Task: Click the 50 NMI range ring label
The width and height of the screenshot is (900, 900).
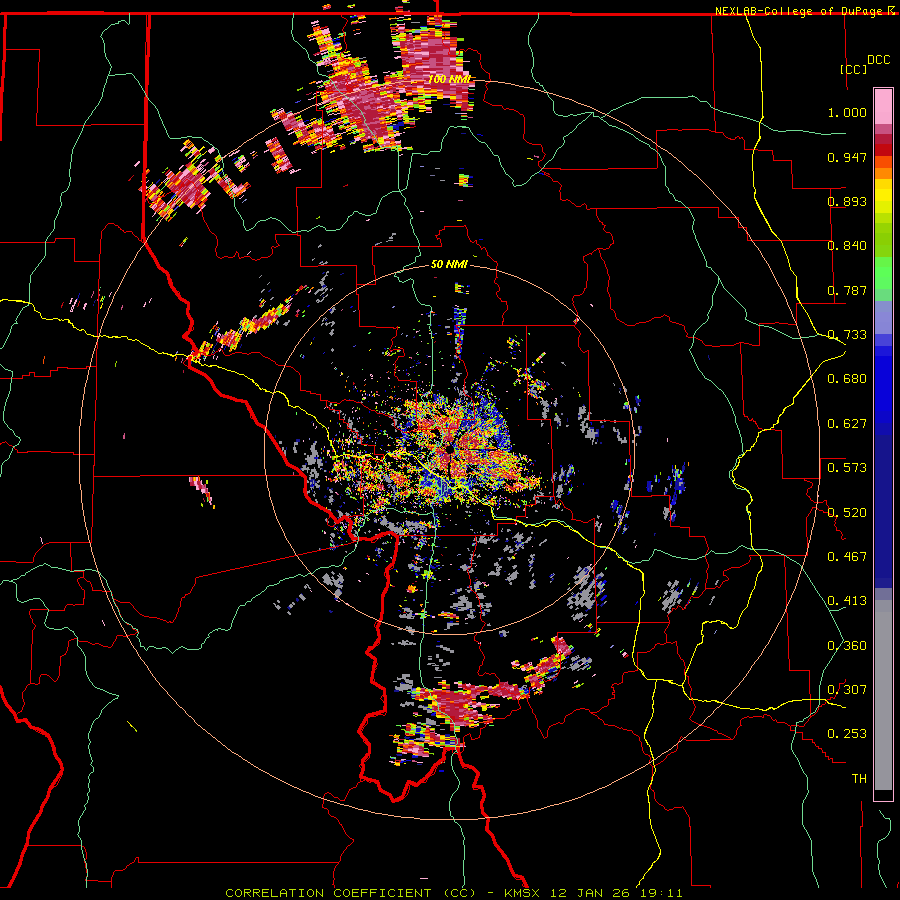Action: click(x=449, y=264)
